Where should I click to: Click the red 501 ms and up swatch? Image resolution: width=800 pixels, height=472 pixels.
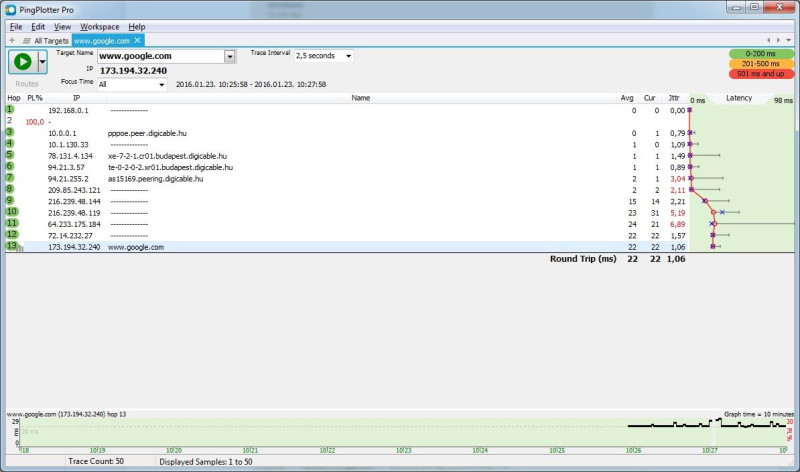coord(761,74)
